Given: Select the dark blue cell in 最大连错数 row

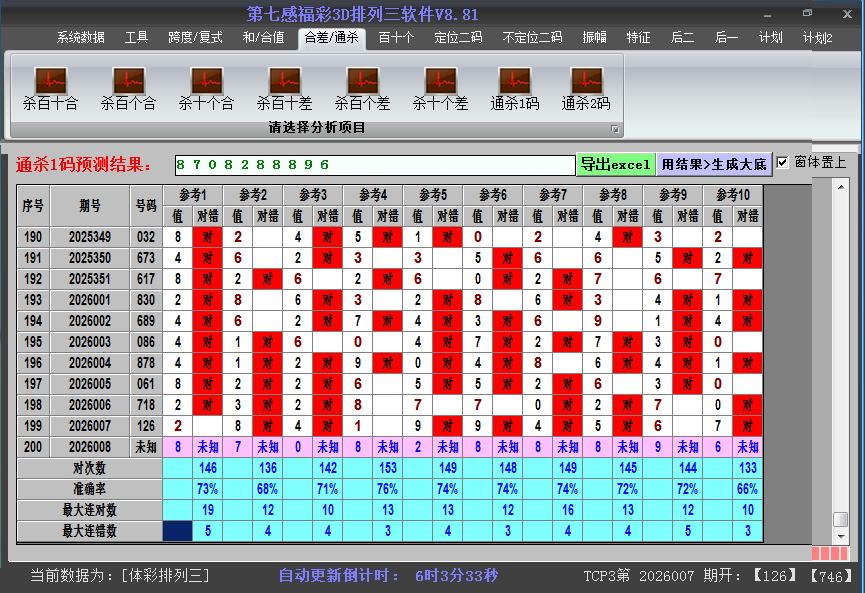Looking at the screenshot, I should [x=178, y=531].
